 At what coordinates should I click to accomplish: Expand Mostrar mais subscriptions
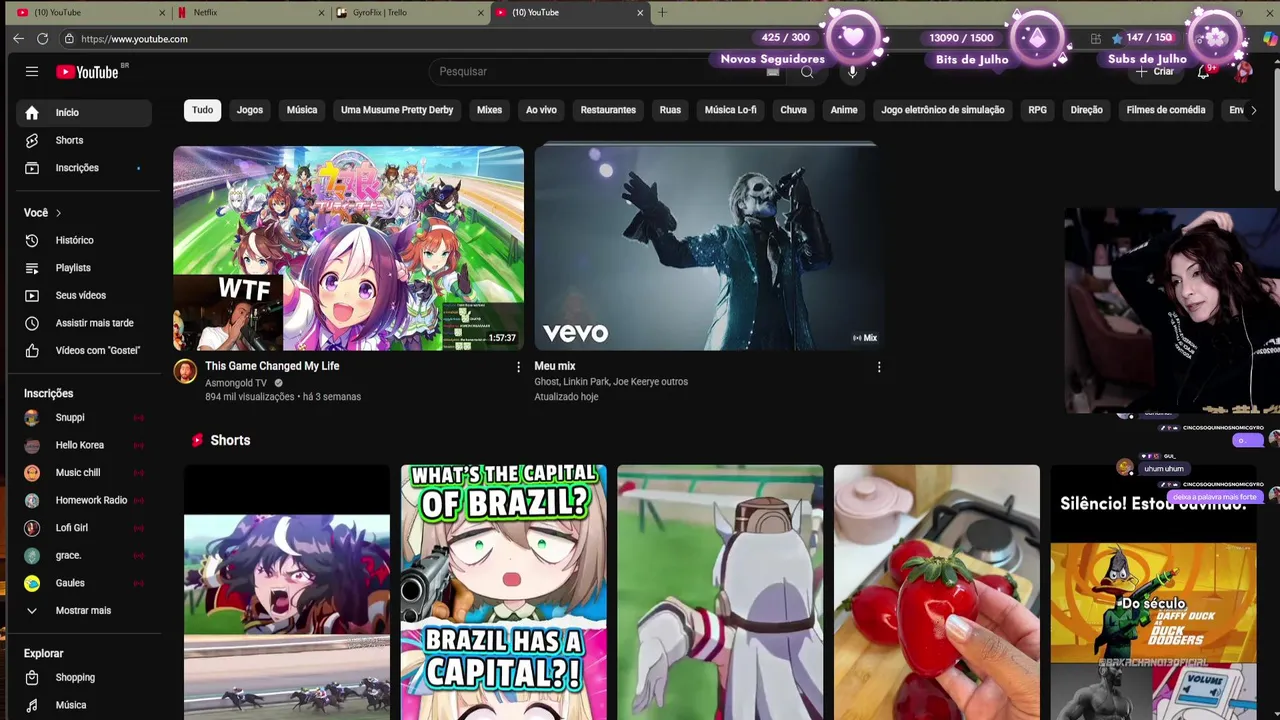pos(84,610)
